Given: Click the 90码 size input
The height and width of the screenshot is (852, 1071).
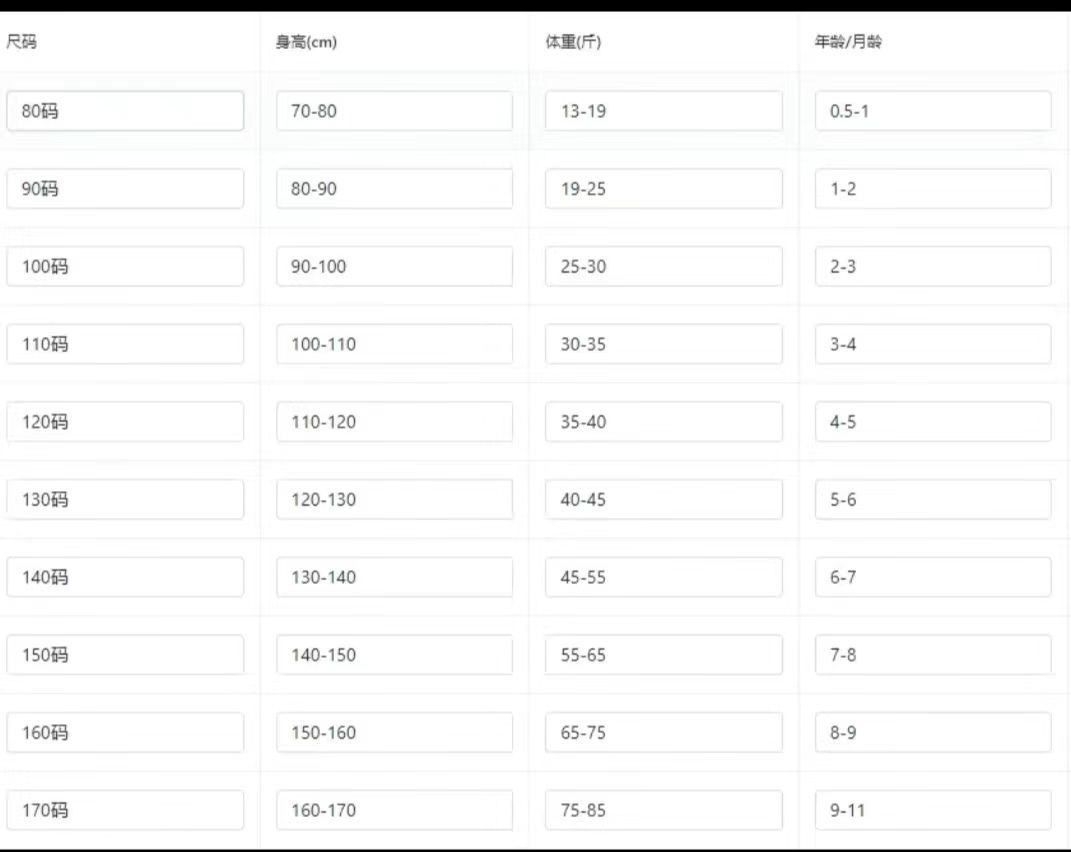Looking at the screenshot, I should pyautogui.click(x=125, y=189).
